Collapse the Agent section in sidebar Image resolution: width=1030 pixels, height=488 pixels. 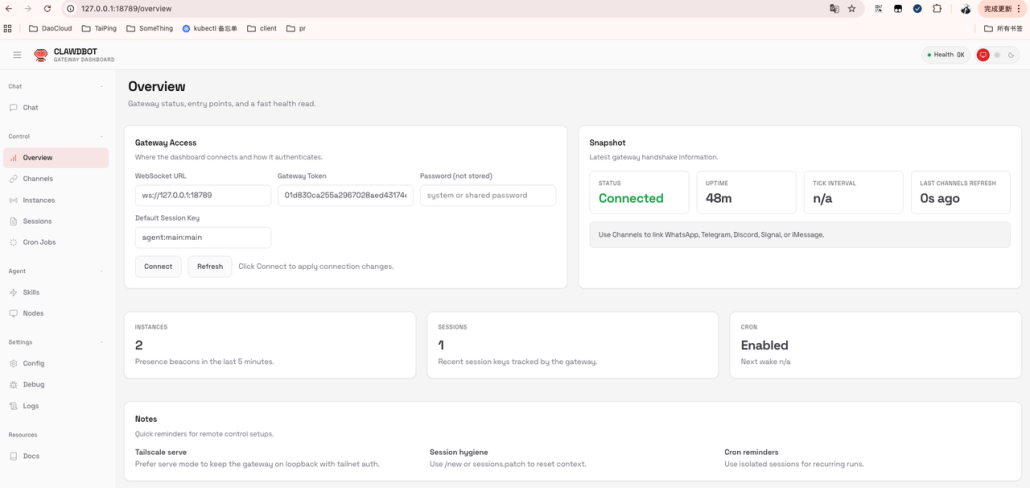coord(101,271)
